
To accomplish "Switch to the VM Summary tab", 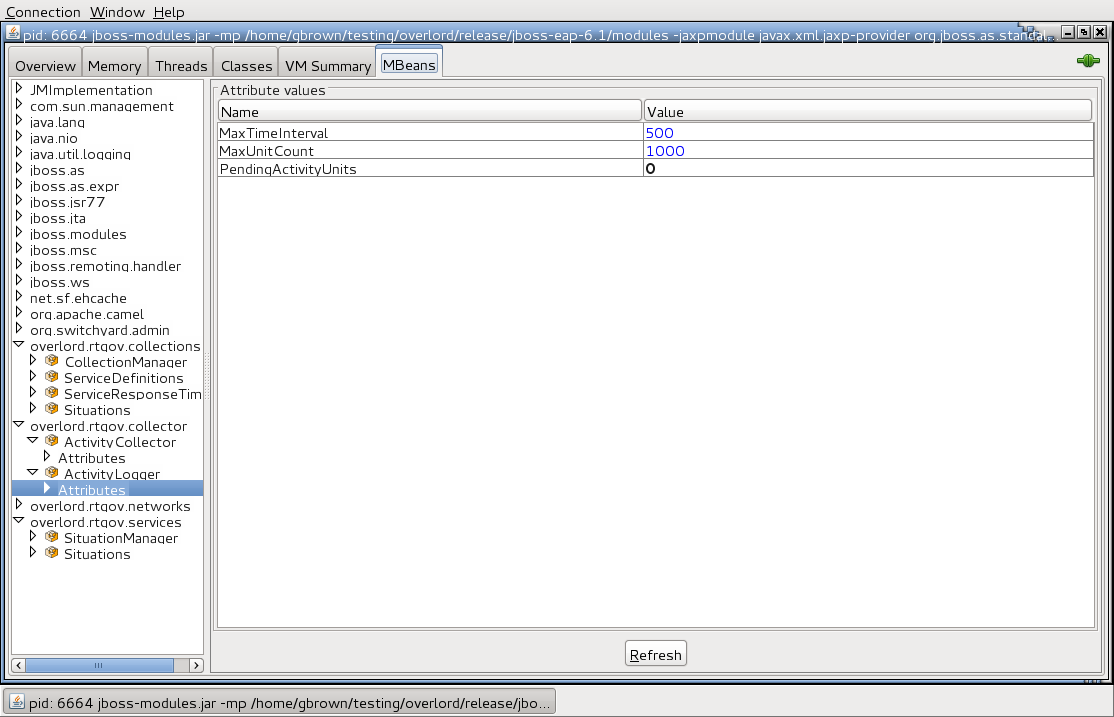I will 327,66.
